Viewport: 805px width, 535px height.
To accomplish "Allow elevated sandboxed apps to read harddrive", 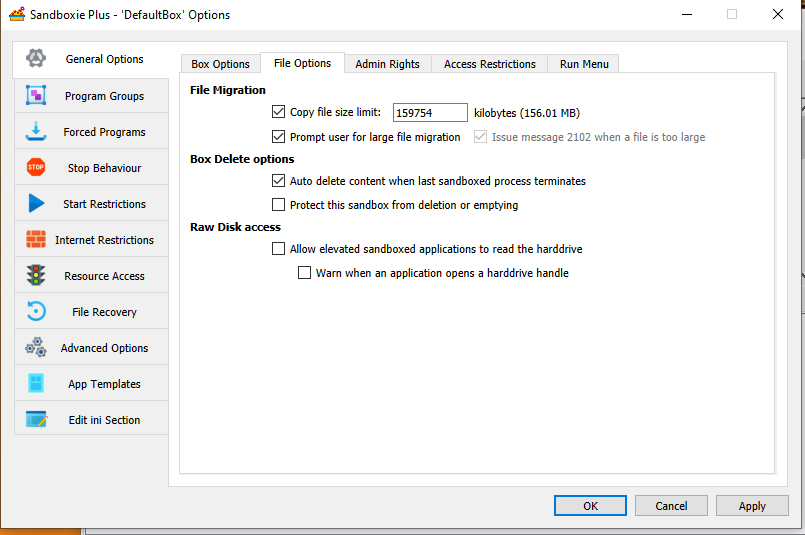I will click(278, 249).
